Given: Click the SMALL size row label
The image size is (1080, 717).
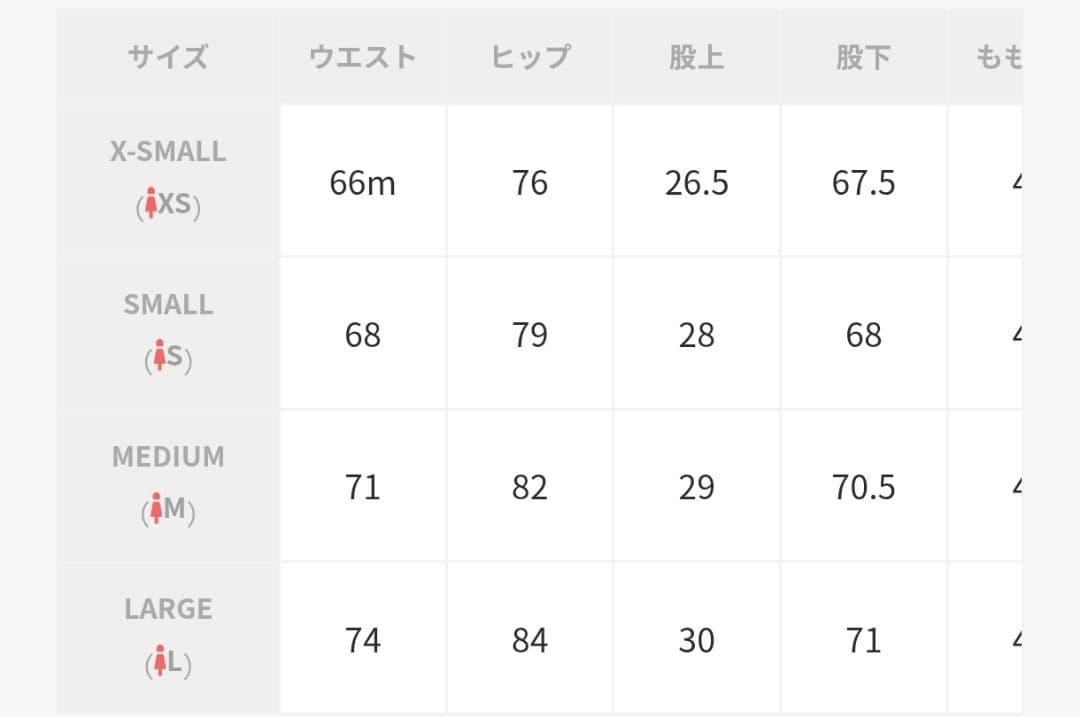Looking at the screenshot, I should [168, 305].
